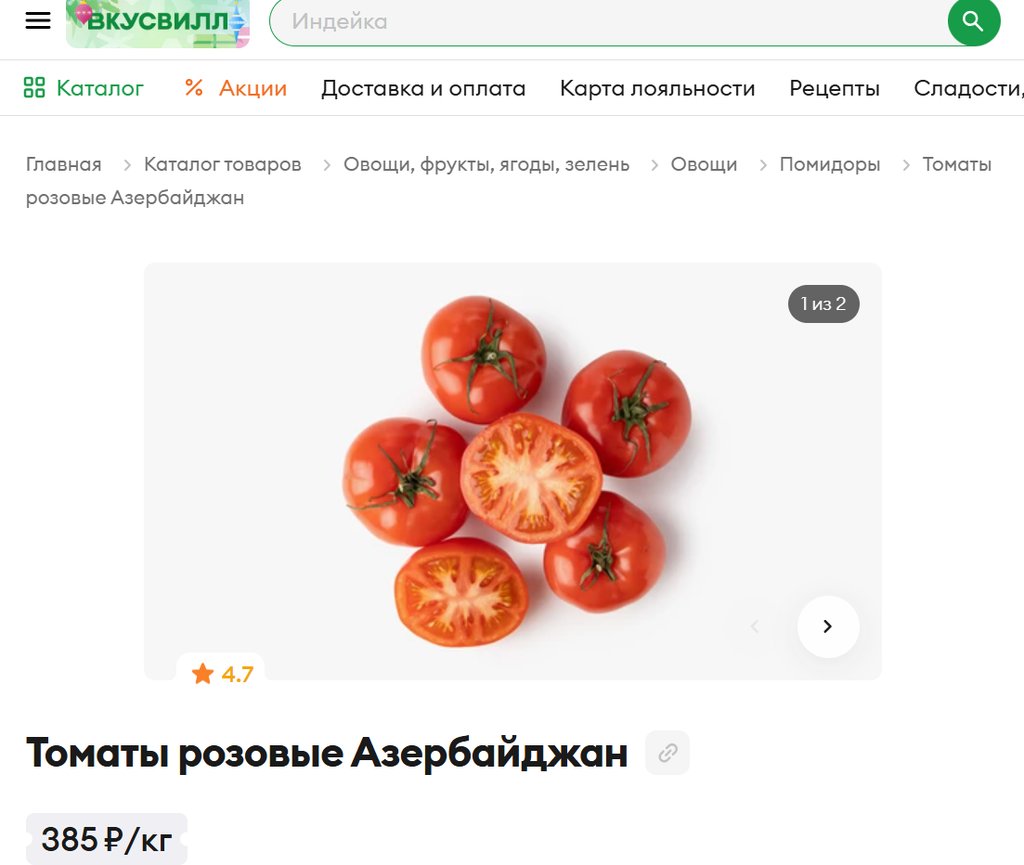
Task: Go to Доставка и оплата page
Action: (x=423, y=88)
